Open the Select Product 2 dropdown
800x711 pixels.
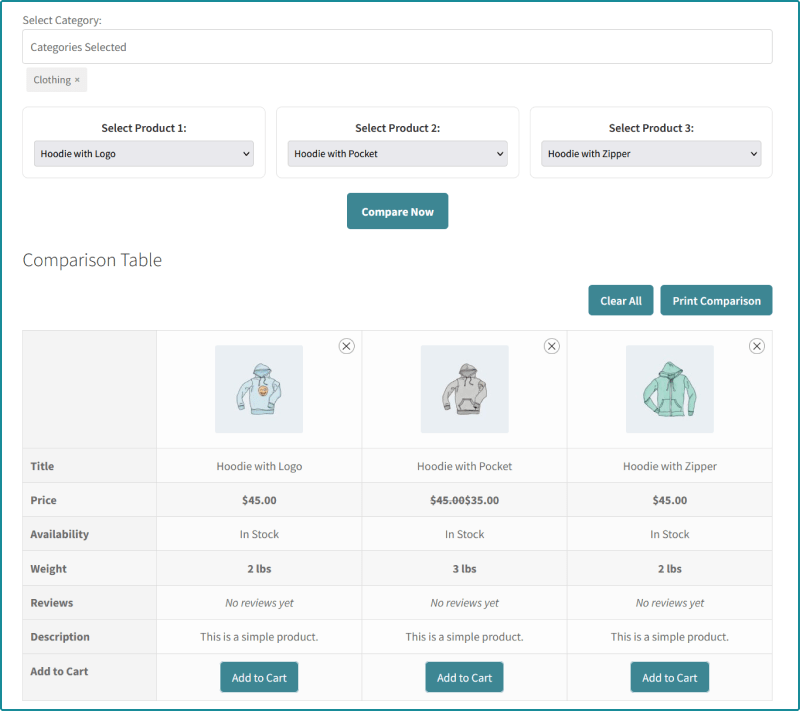[x=398, y=154]
